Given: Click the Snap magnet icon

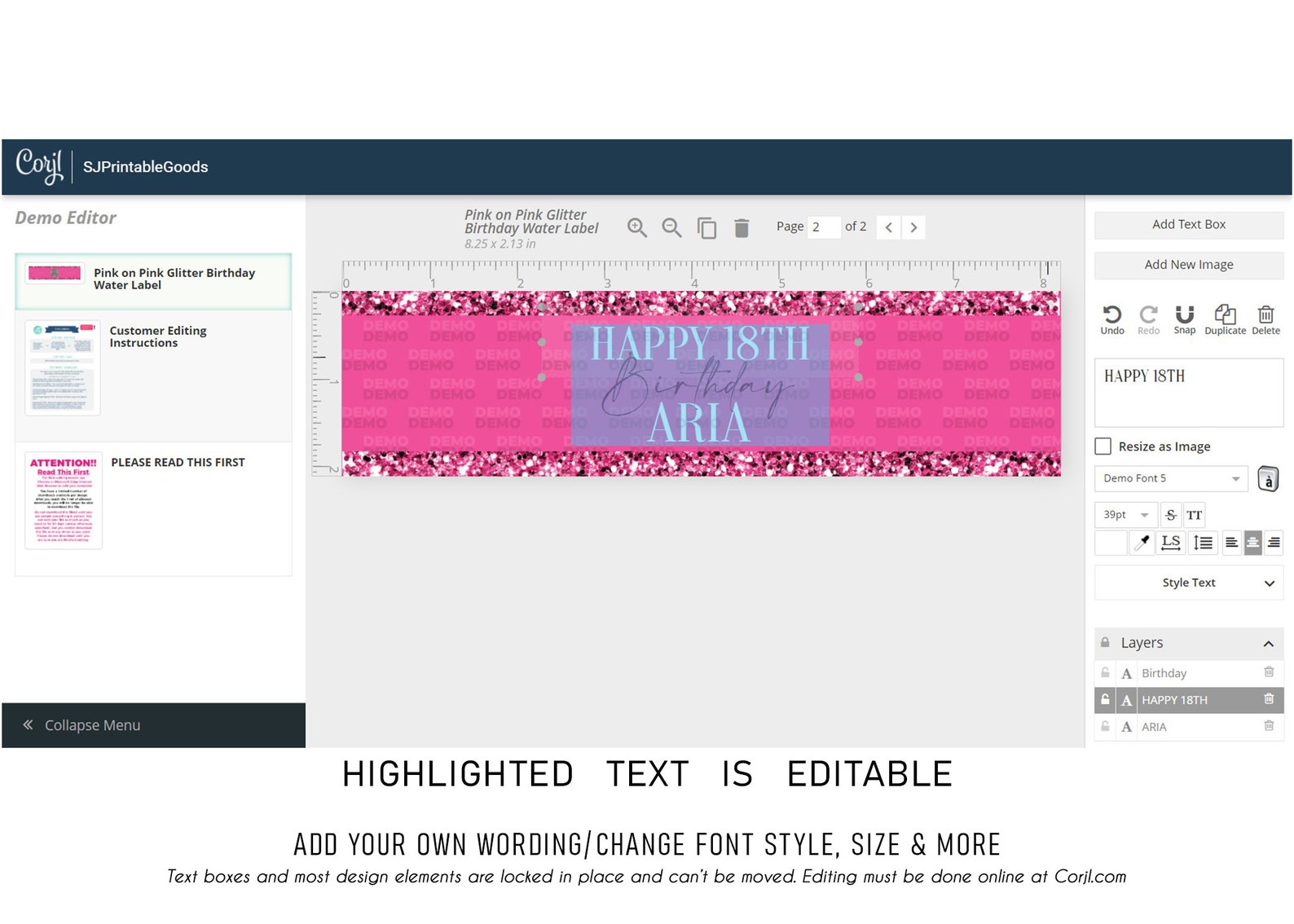Looking at the screenshot, I should [1184, 319].
